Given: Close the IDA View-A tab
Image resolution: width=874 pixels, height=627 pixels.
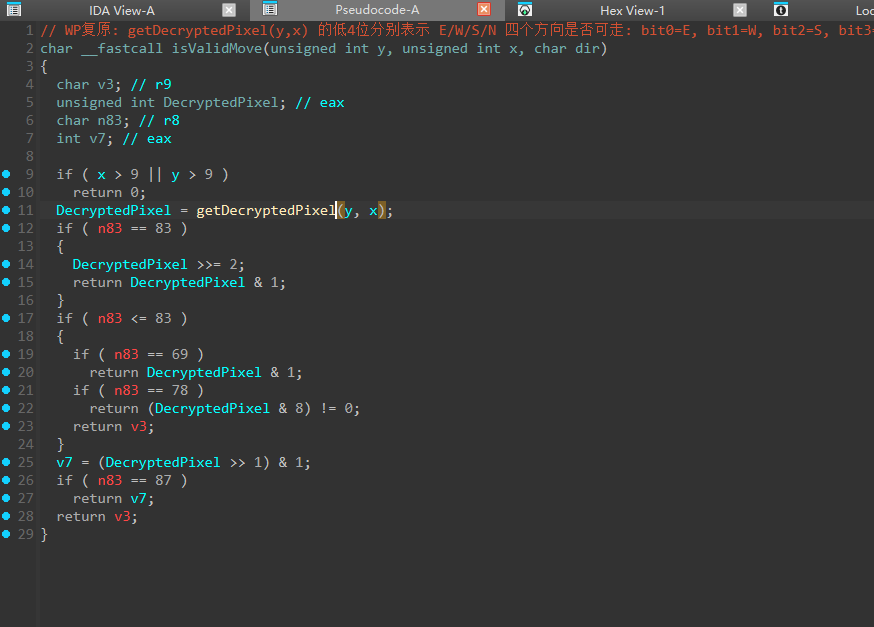Looking at the screenshot, I should (x=229, y=9).
